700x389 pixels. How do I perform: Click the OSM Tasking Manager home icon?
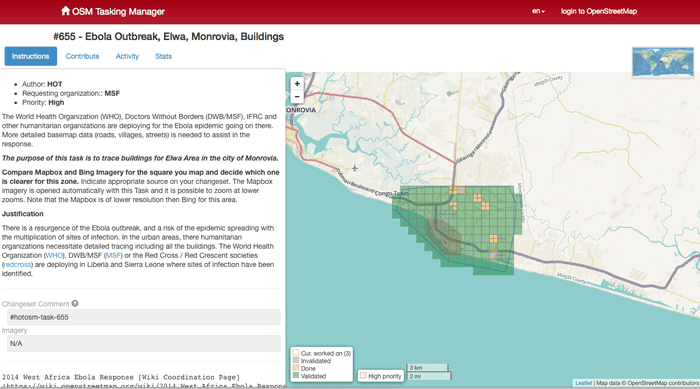pyautogui.click(x=65, y=11)
